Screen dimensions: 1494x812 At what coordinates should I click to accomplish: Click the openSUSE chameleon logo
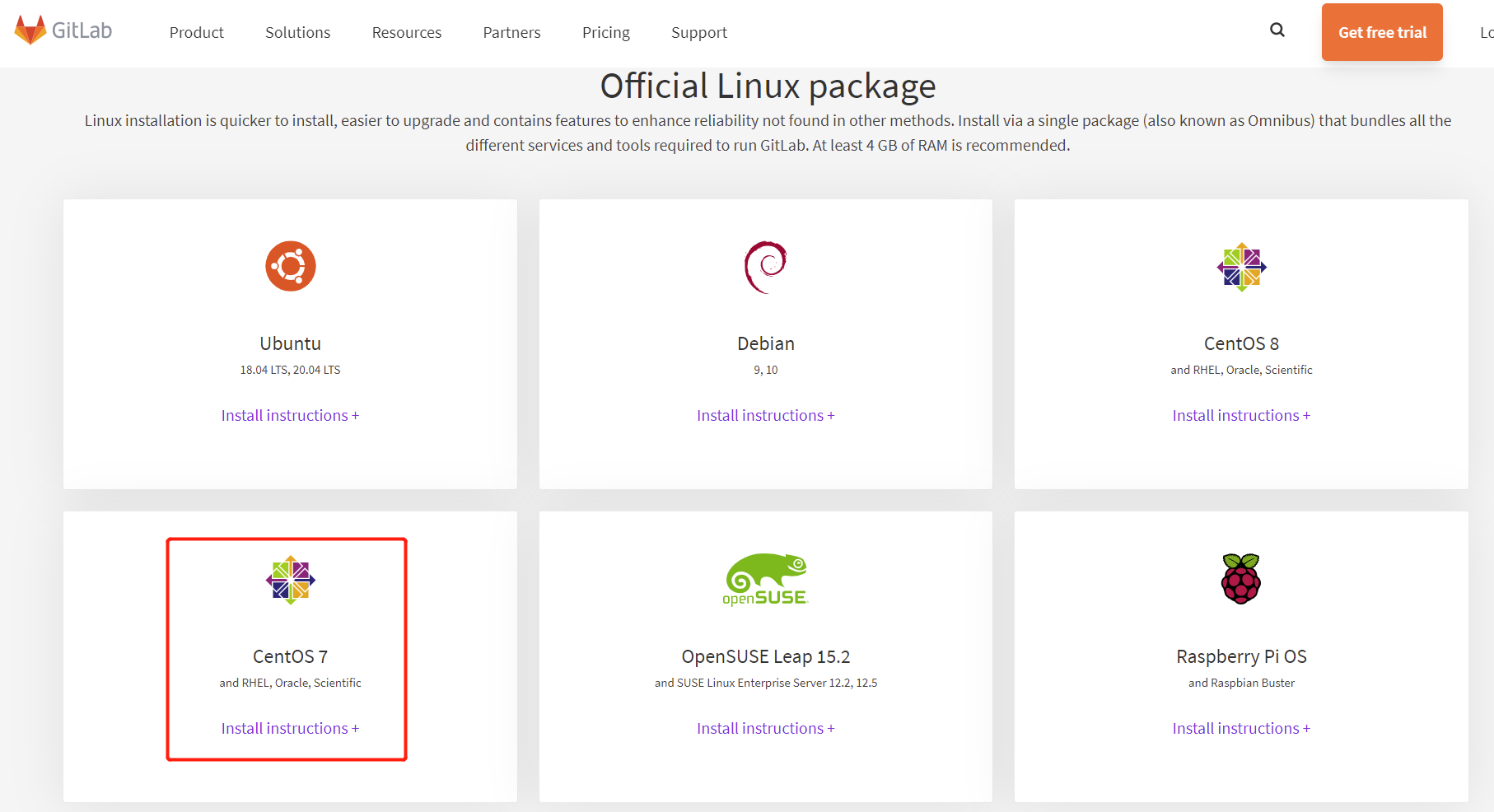pos(766,580)
